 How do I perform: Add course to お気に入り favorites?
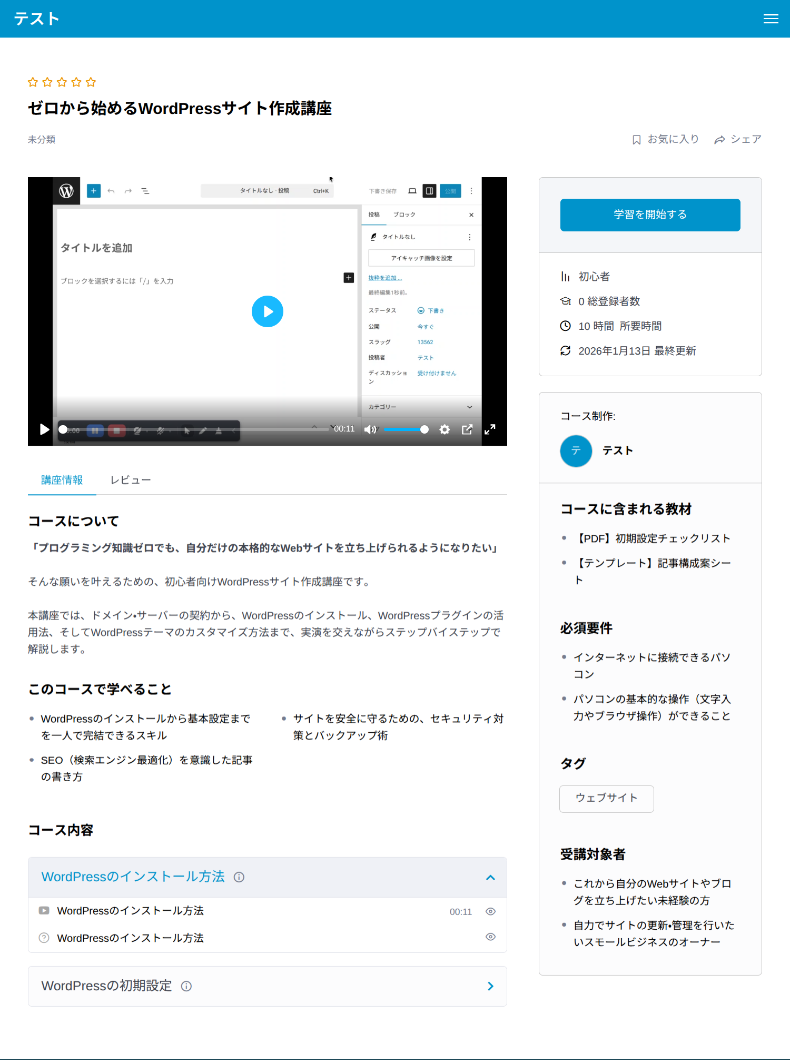pyautogui.click(x=665, y=139)
